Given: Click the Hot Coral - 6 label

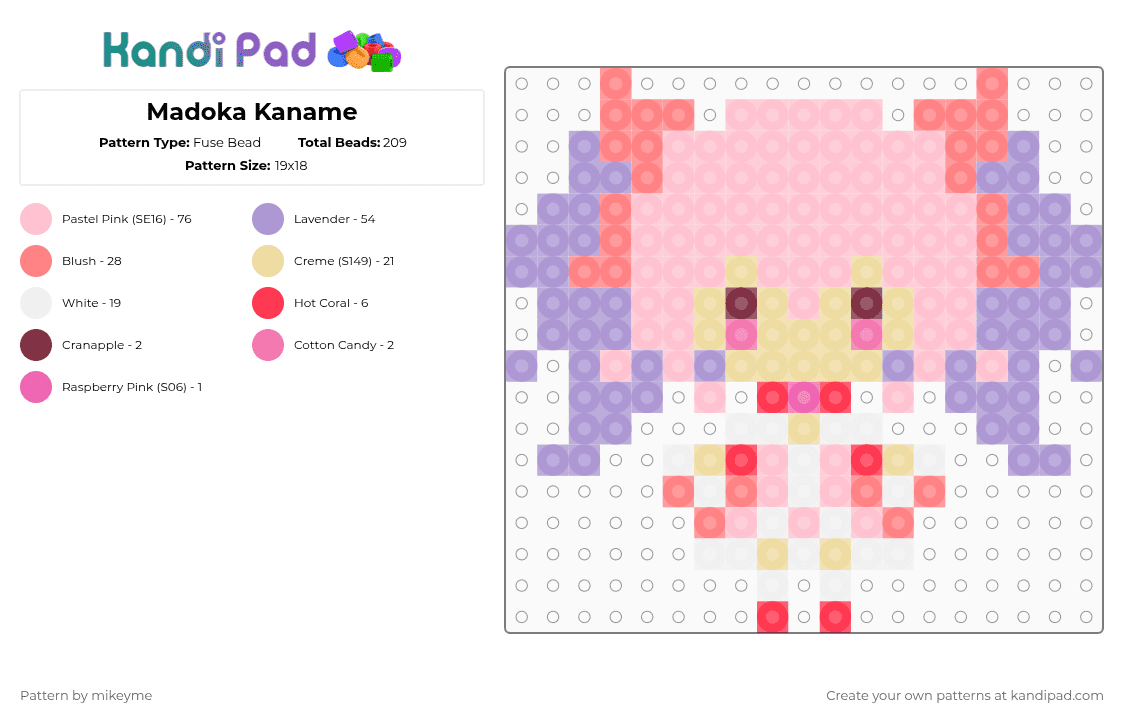Looking at the screenshot, I should click(331, 303).
